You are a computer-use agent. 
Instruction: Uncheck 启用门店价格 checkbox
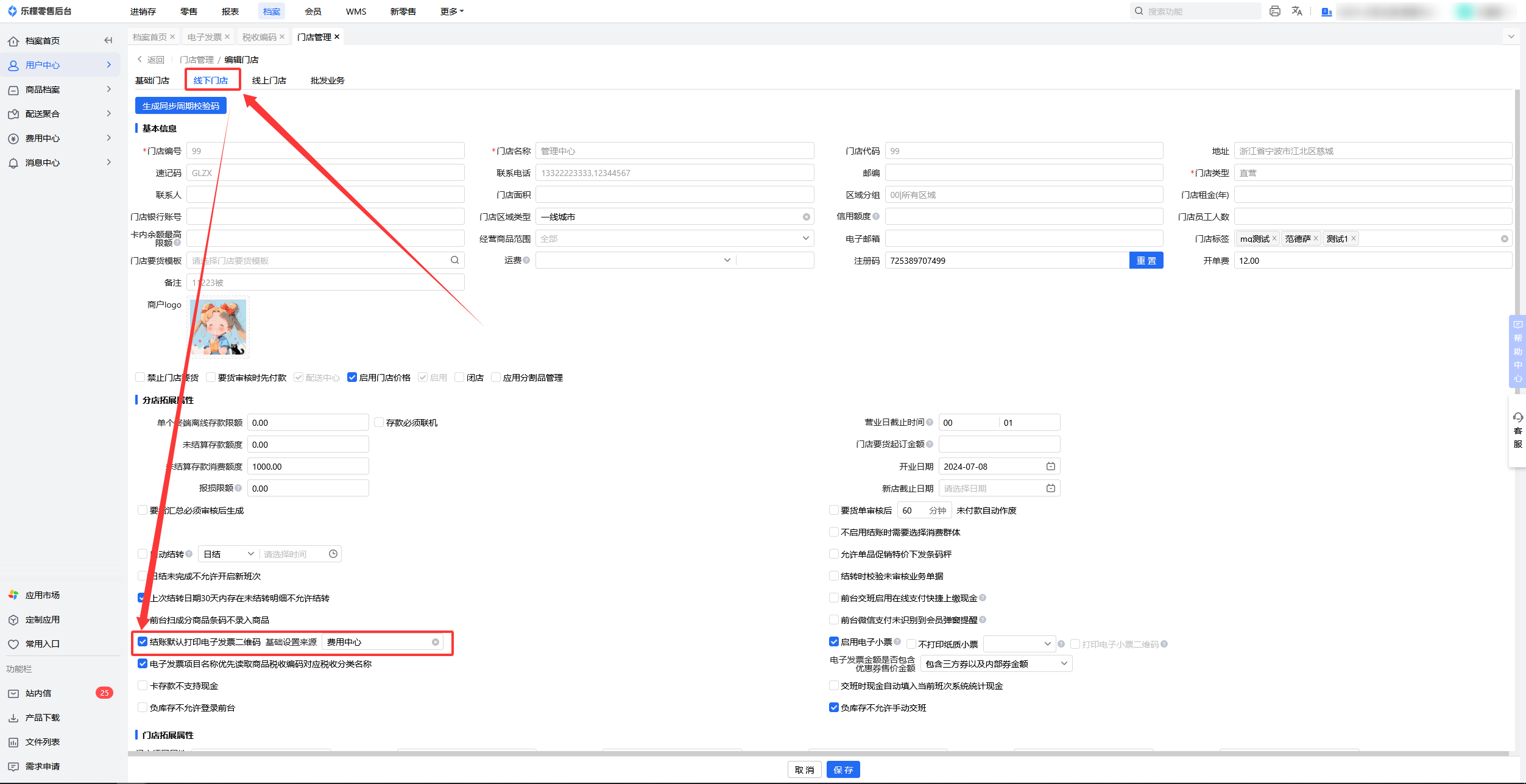352,377
